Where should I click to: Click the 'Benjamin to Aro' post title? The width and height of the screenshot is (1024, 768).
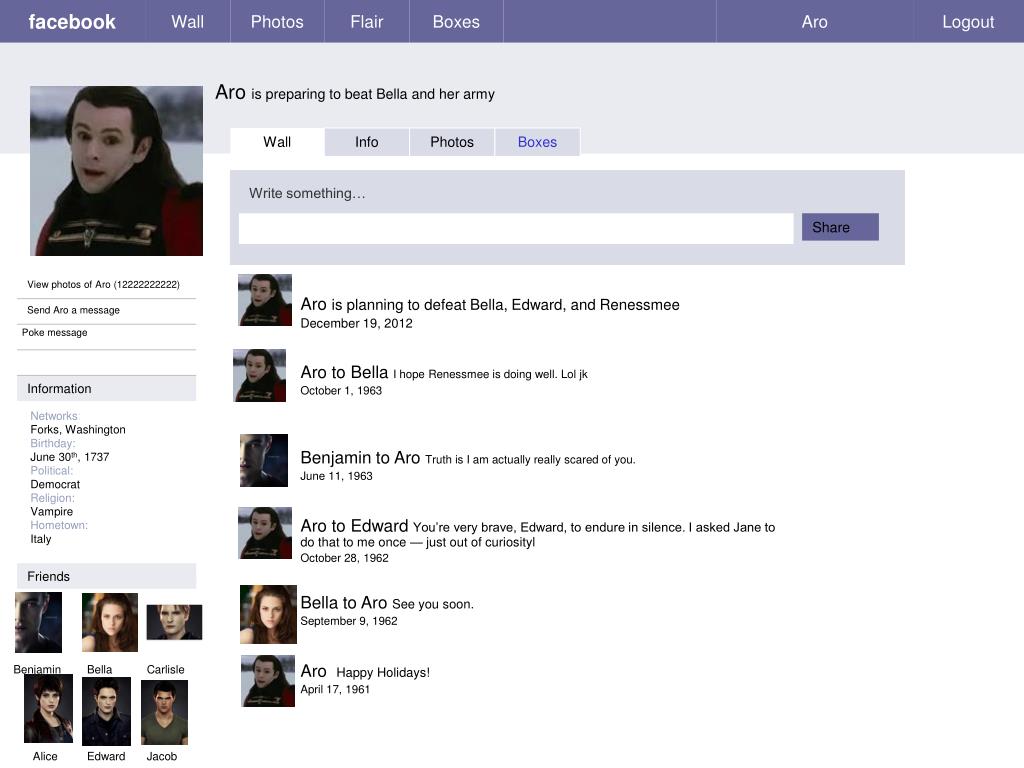click(x=360, y=458)
